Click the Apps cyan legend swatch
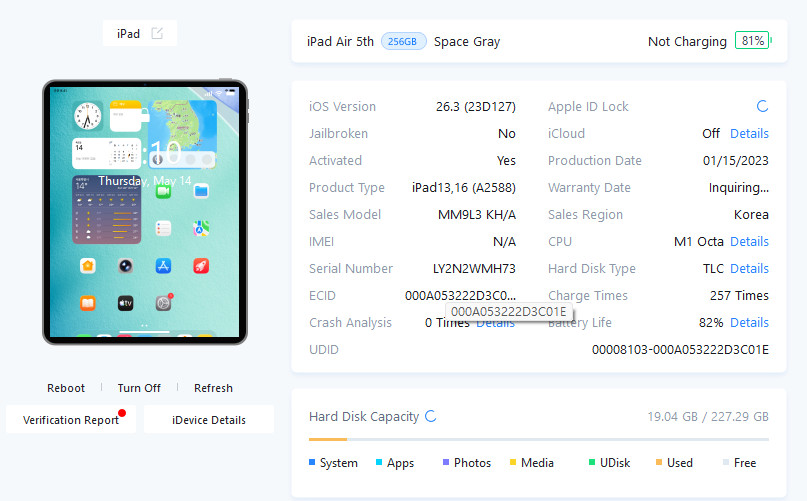The image size is (807, 501). (379, 462)
